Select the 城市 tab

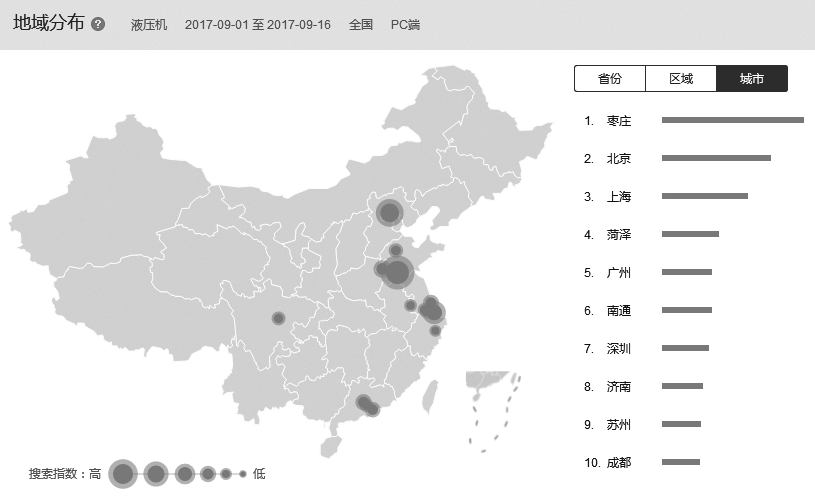point(752,79)
